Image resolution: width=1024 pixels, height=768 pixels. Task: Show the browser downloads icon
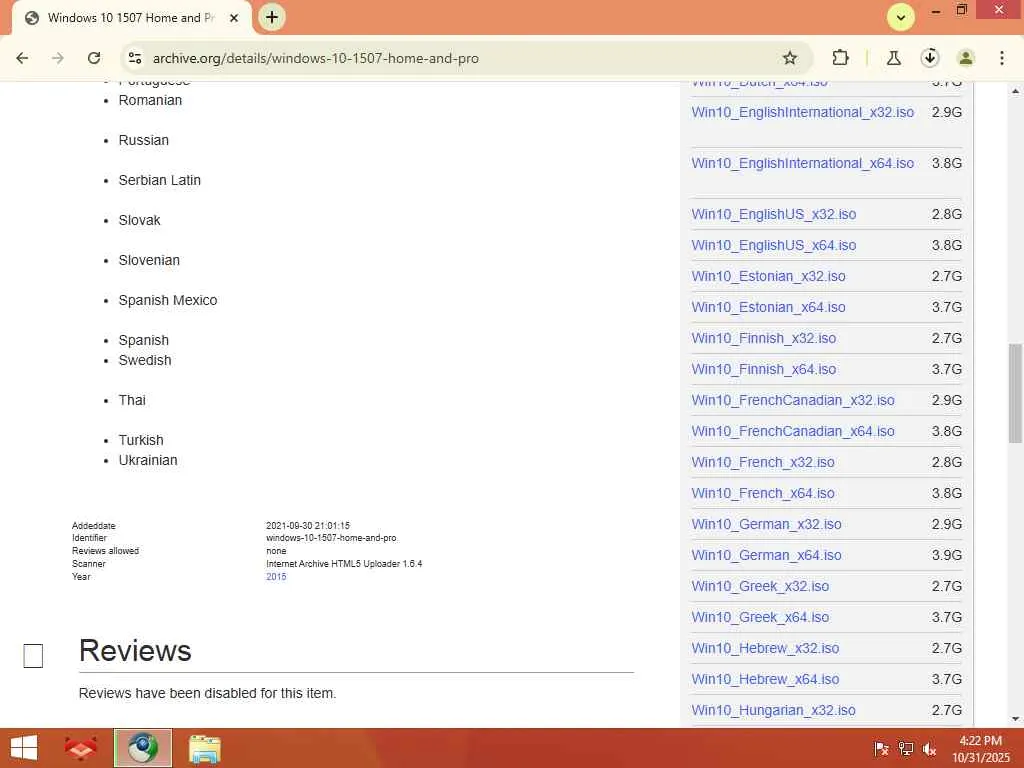pos(930,58)
